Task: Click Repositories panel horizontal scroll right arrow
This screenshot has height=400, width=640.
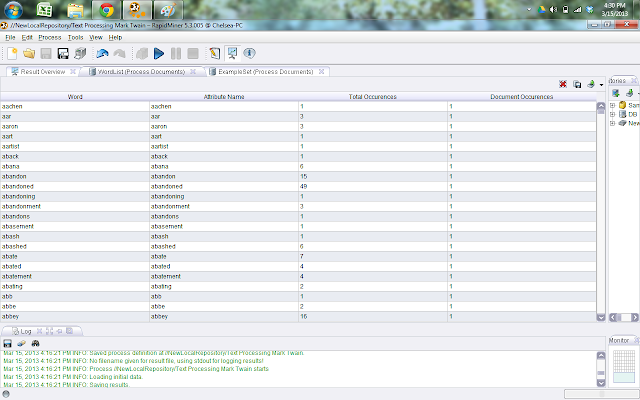Action: tap(635, 317)
